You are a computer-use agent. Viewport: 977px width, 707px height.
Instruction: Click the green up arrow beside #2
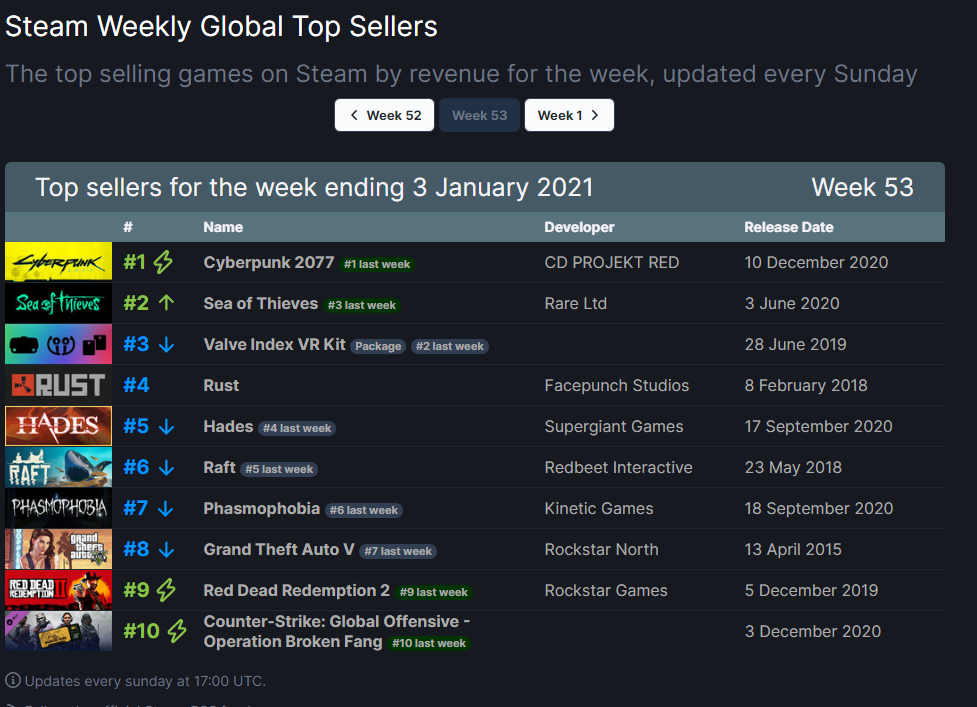tap(166, 303)
